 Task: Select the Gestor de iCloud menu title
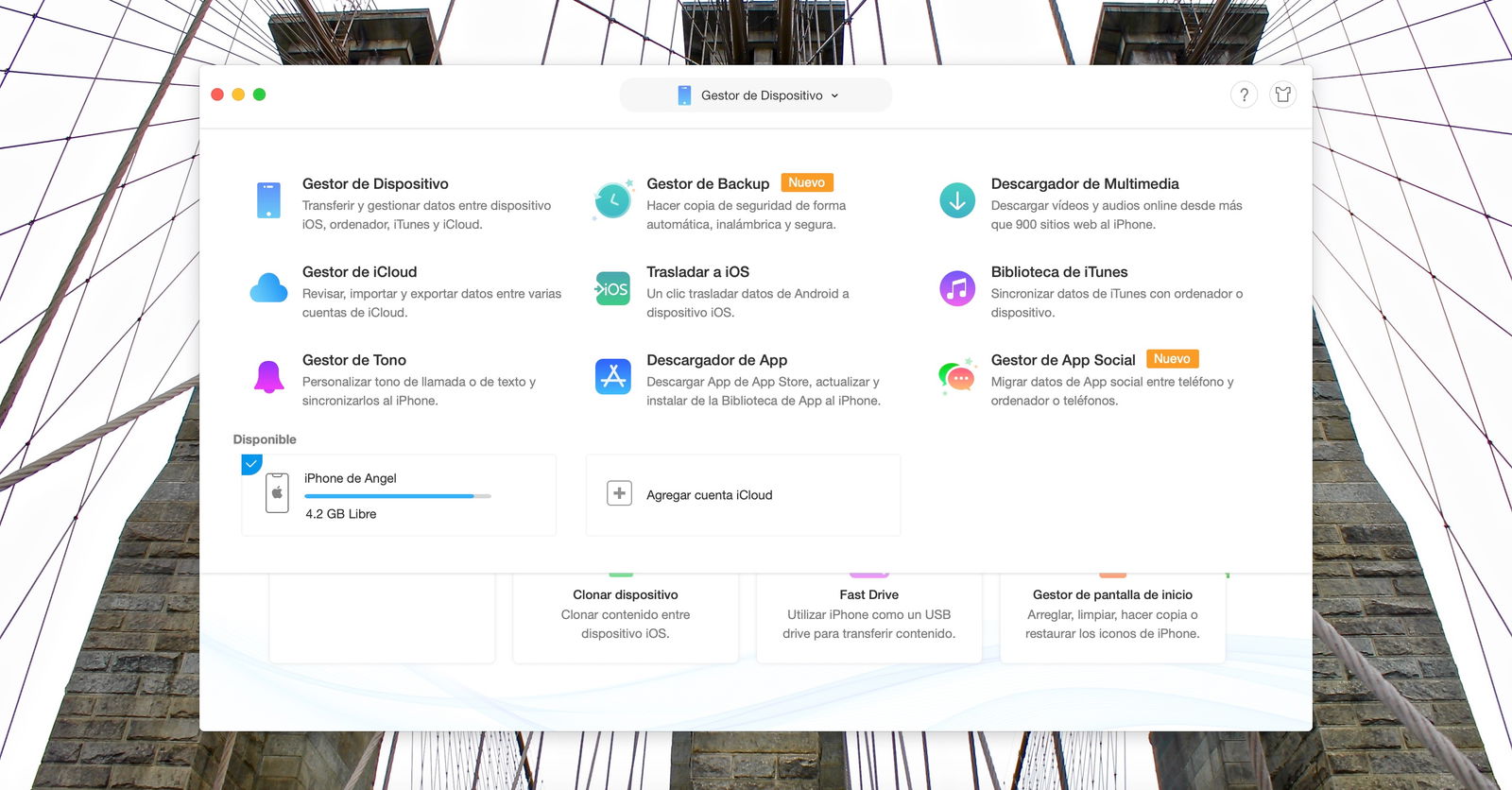(359, 272)
